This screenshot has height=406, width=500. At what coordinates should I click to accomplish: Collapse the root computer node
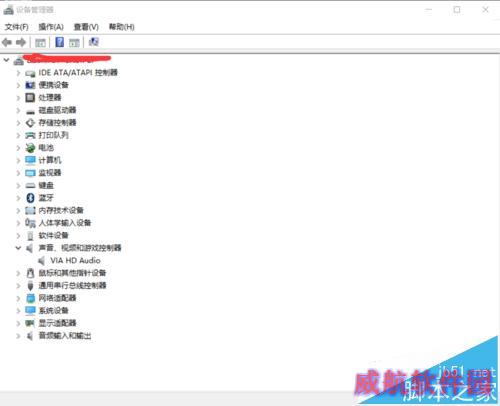point(6,60)
